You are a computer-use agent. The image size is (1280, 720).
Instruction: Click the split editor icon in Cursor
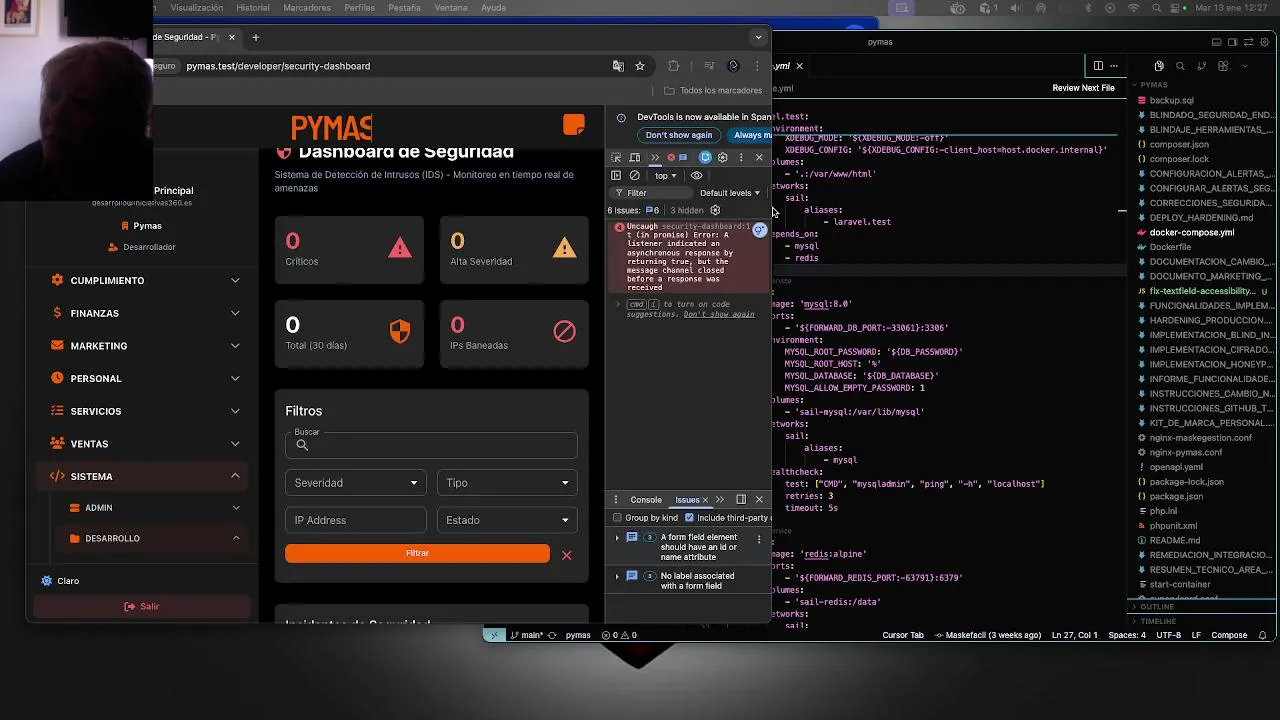[1098, 66]
